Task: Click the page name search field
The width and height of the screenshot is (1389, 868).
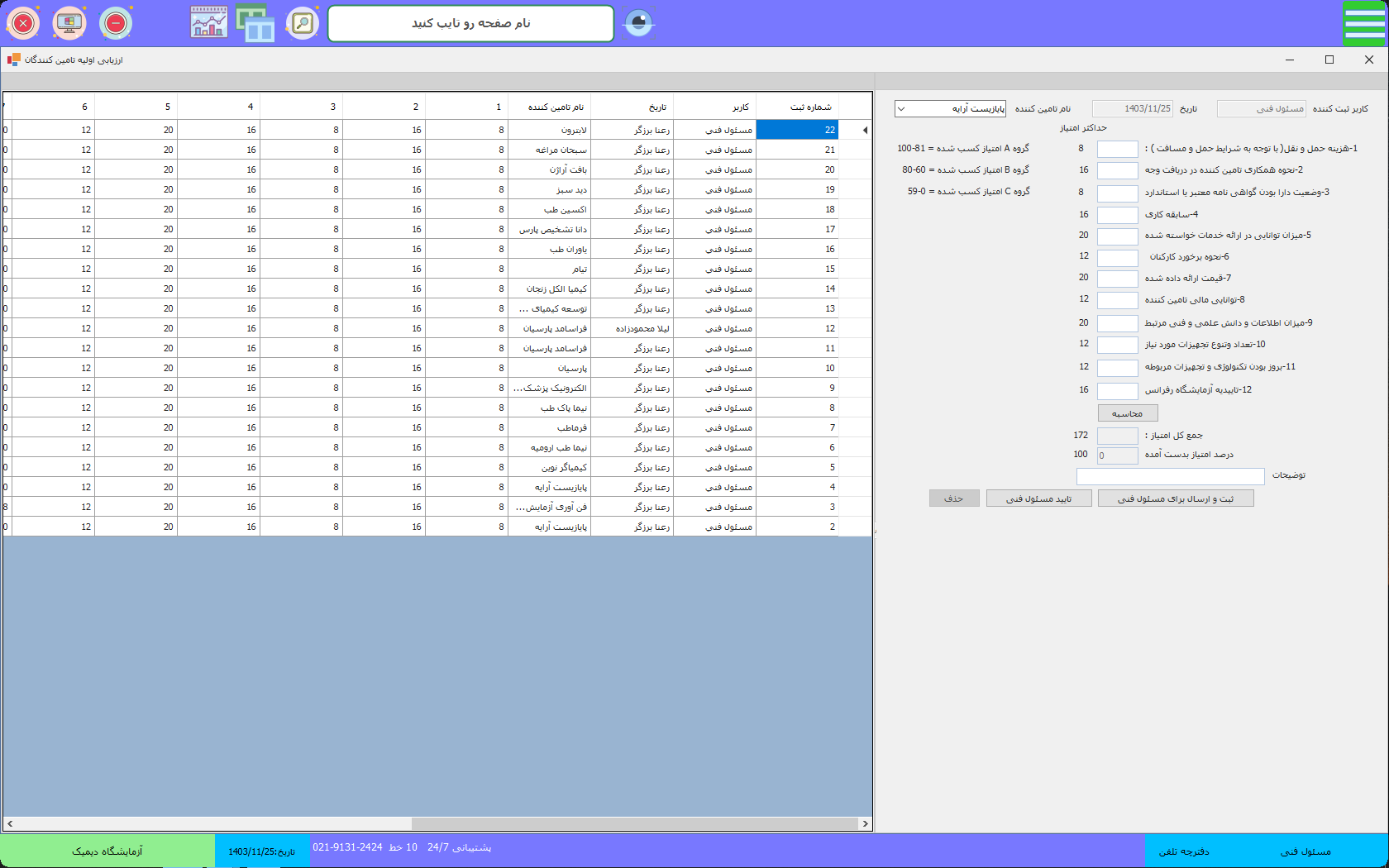Action: (x=470, y=23)
